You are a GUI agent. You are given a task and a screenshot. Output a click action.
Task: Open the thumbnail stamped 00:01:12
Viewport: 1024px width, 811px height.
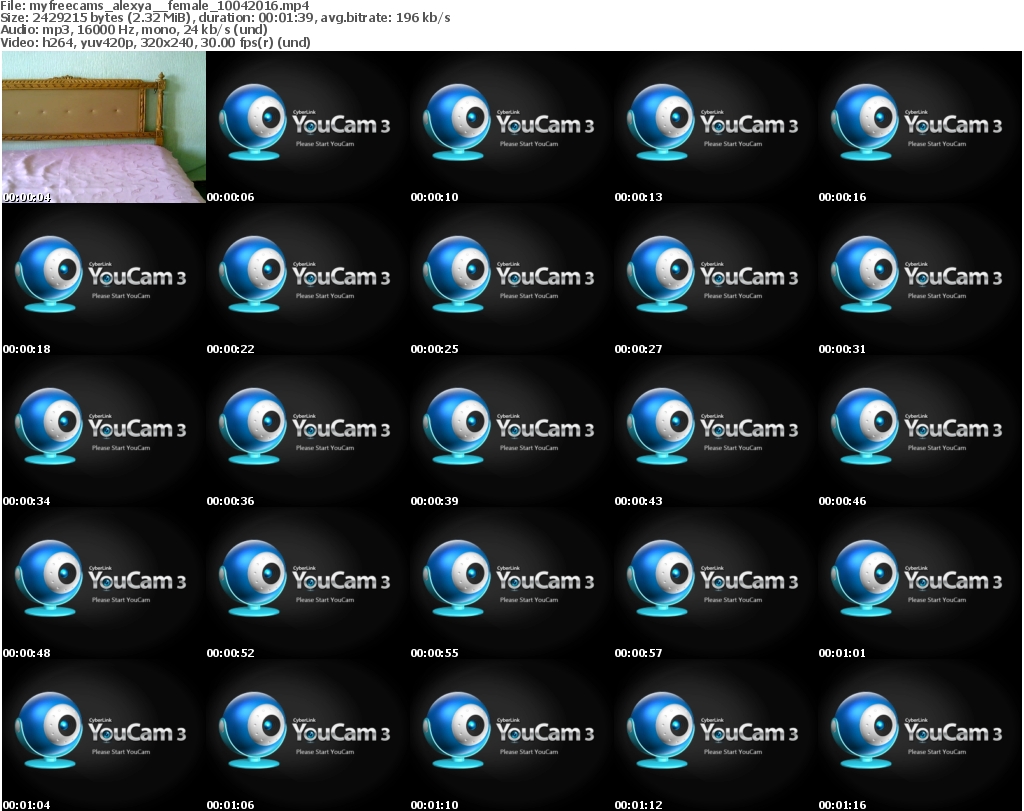click(x=716, y=735)
